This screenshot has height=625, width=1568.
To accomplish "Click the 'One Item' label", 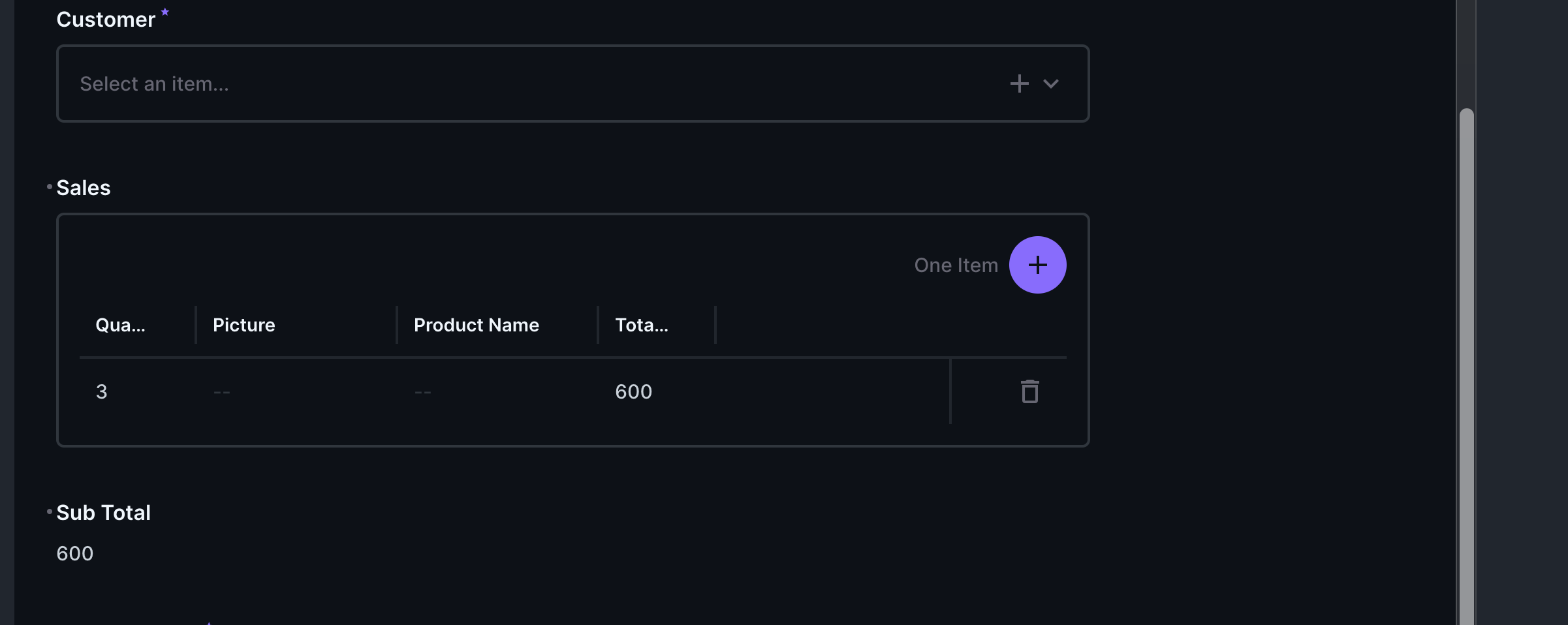I will [956, 264].
